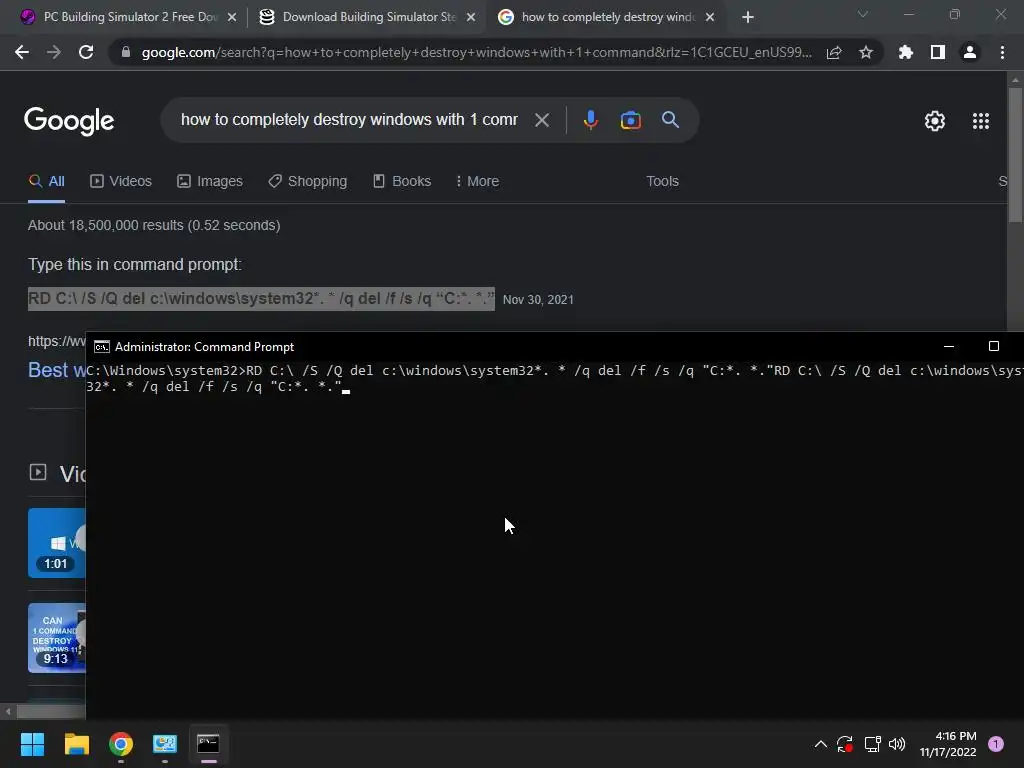The height and width of the screenshot is (768, 1024).
Task: Open the notification count badge
Action: 996,744
